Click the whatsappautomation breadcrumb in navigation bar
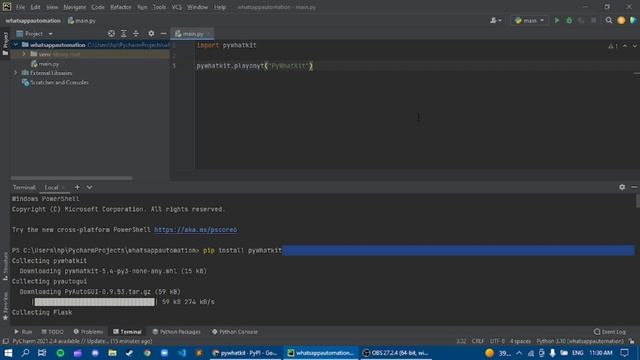640x360 pixels. [33, 21]
